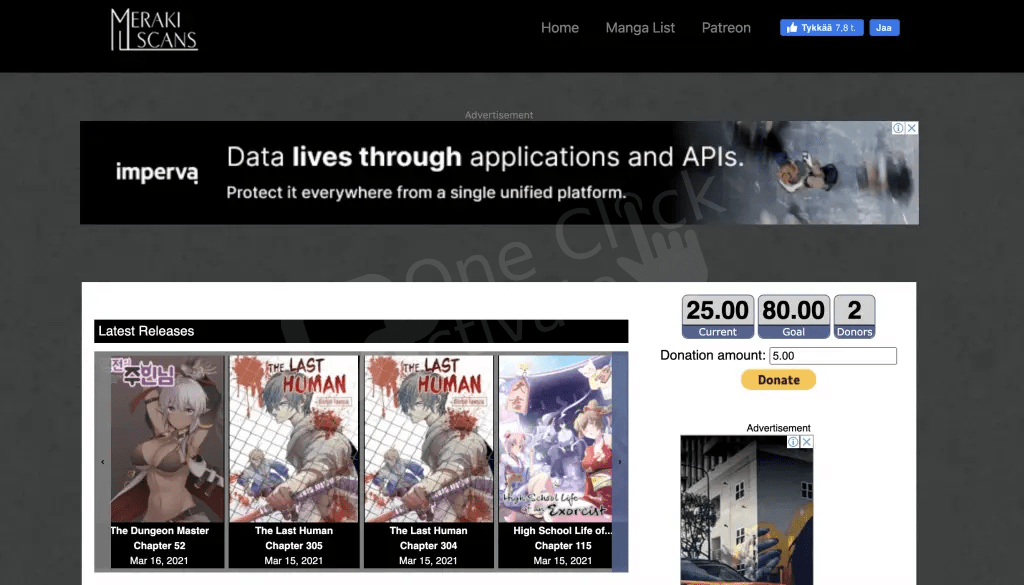Click the 2 Donors counter
Screen dimensions: 1024x585
854,317
